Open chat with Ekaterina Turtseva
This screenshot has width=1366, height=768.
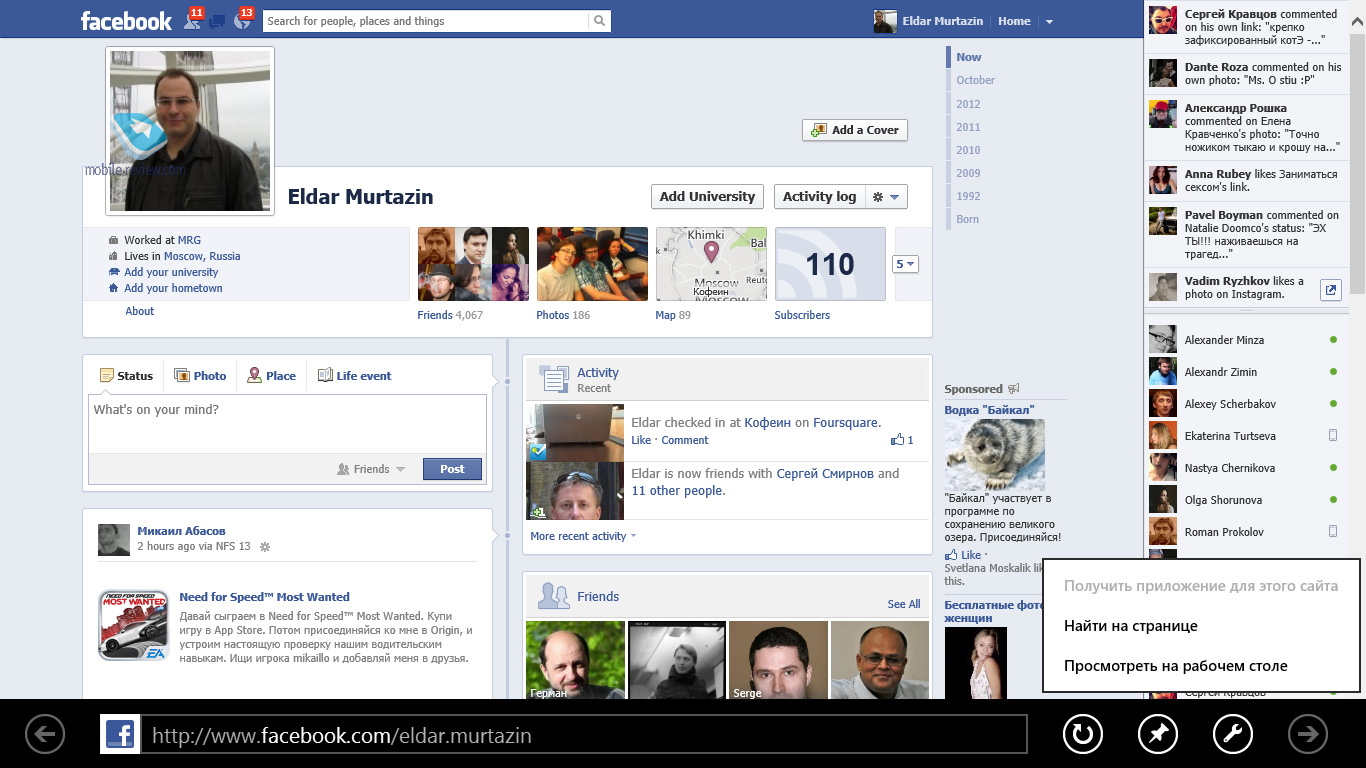tap(1245, 436)
